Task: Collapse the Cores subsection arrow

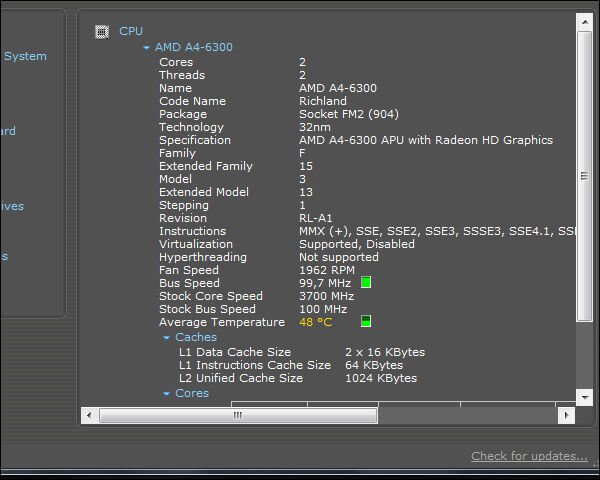Action: pos(166,393)
